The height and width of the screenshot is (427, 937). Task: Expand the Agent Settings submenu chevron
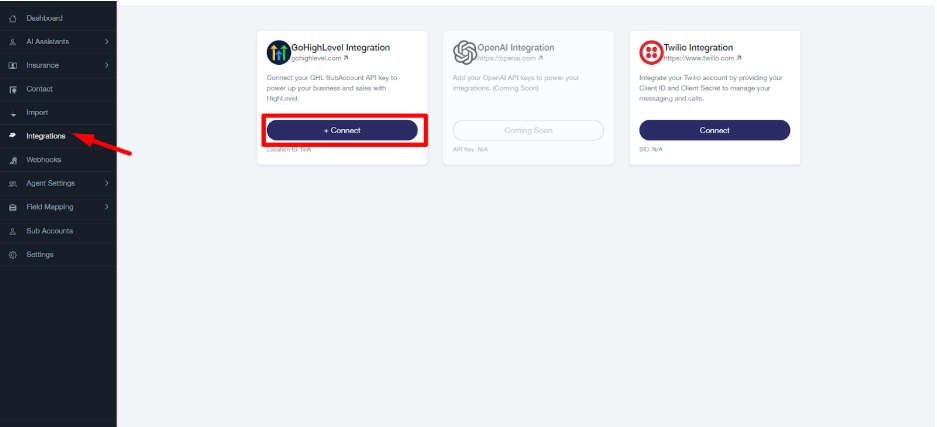(106, 183)
